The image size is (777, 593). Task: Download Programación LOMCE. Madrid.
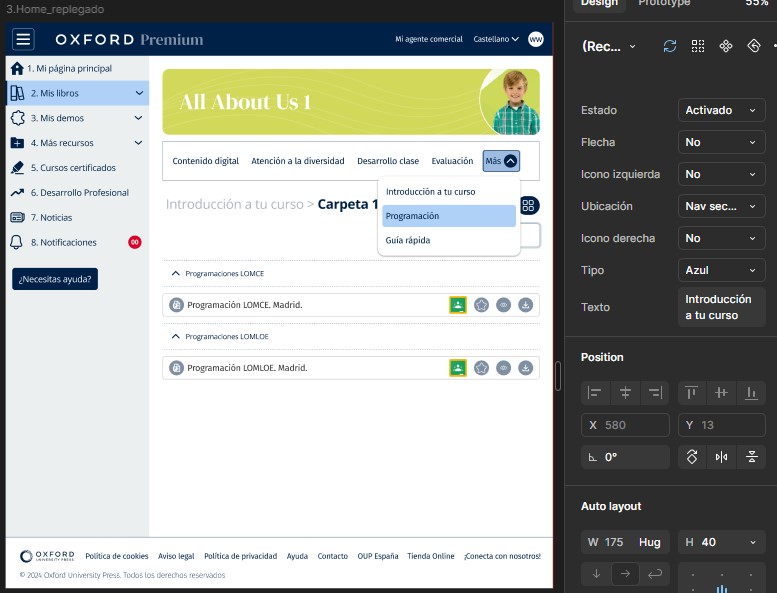526,305
